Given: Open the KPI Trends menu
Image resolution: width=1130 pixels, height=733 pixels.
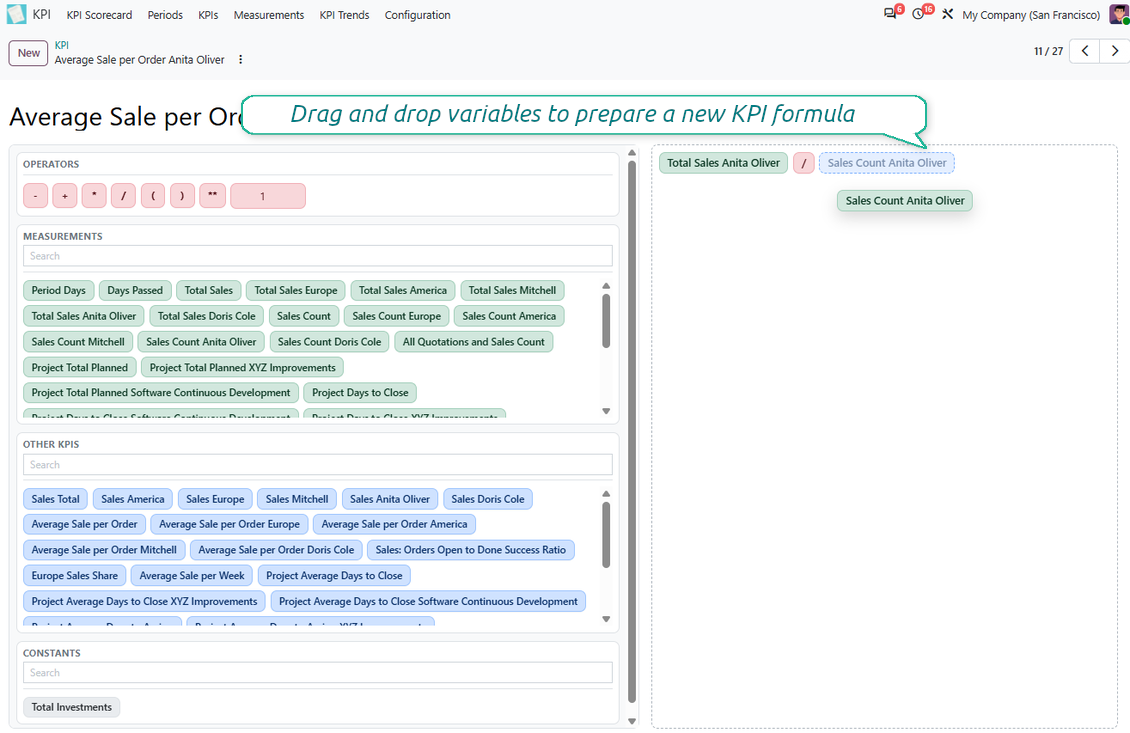Looking at the screenshot, I should 344,15.
